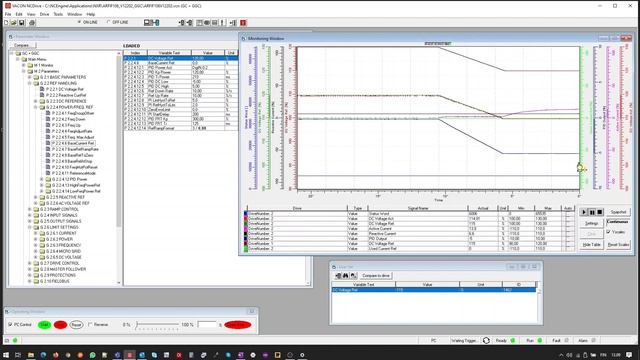Open the File menu
This screenshot has width=640, height=360.
8,14
